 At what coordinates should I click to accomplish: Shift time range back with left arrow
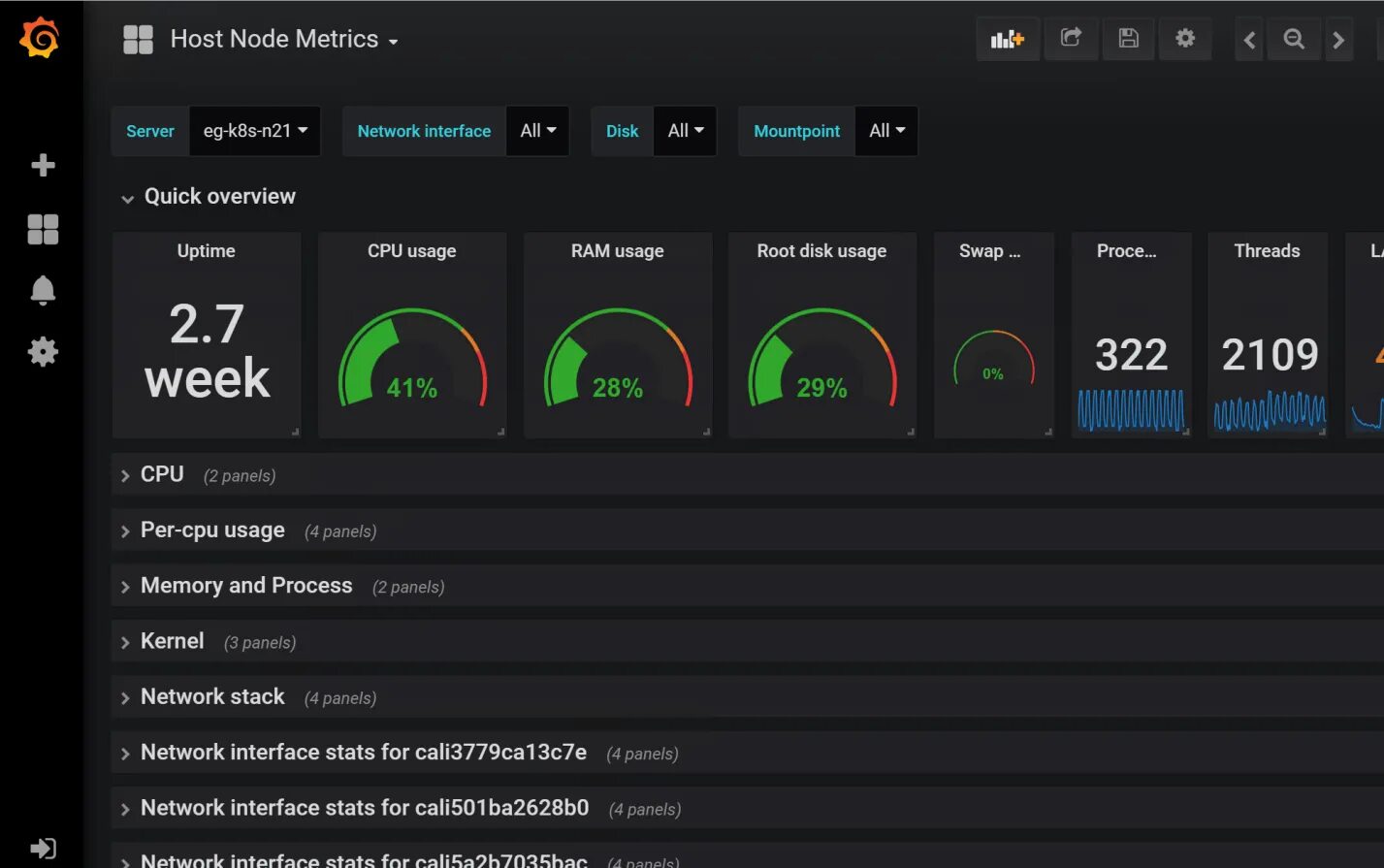pyautogui.click(x=1249, y=40)
